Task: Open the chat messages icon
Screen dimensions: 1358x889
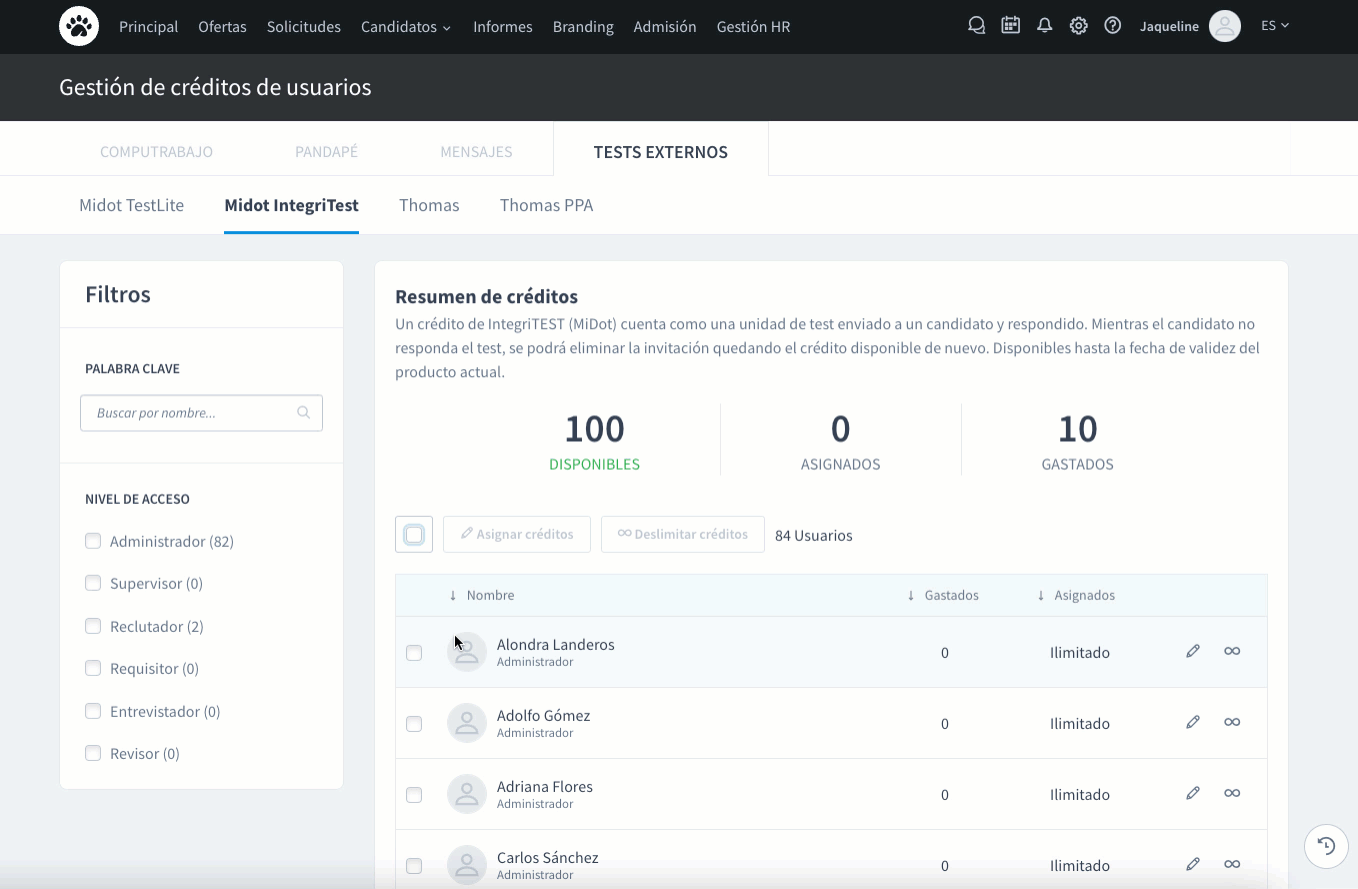Action: 976,26
